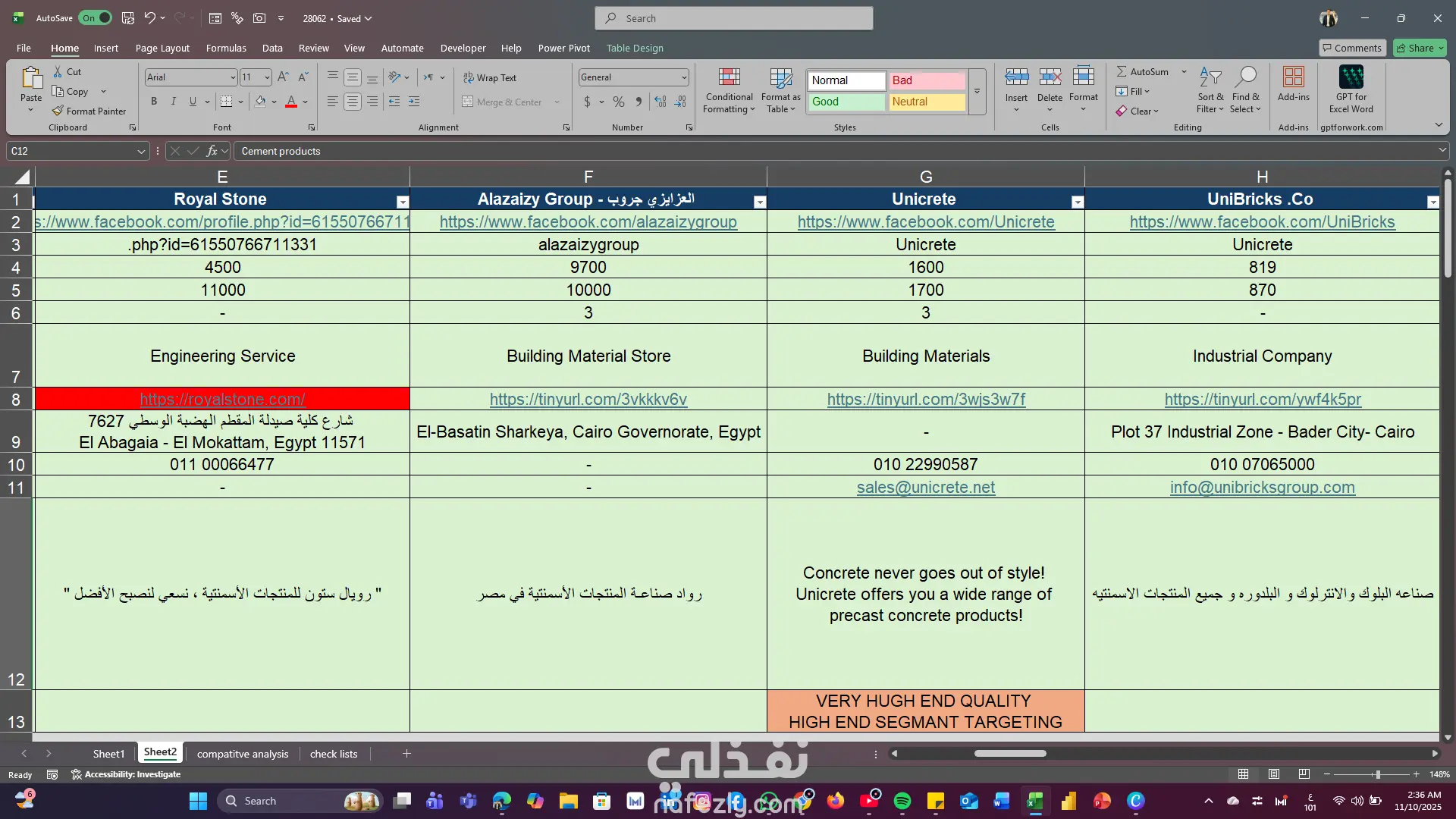Image resolution: width=1456 pixels, height=819 pixels.
Task: Open the Formulas ribbon tab
Action: (226, 48)
